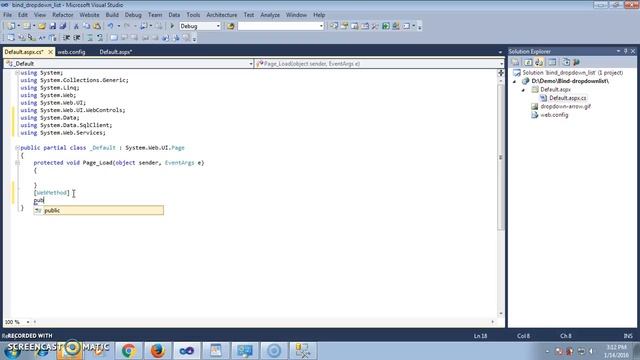Open Firefox from the taskbar
The height and width of the screenshot is (360, 640).
click(x=158, y=351)
